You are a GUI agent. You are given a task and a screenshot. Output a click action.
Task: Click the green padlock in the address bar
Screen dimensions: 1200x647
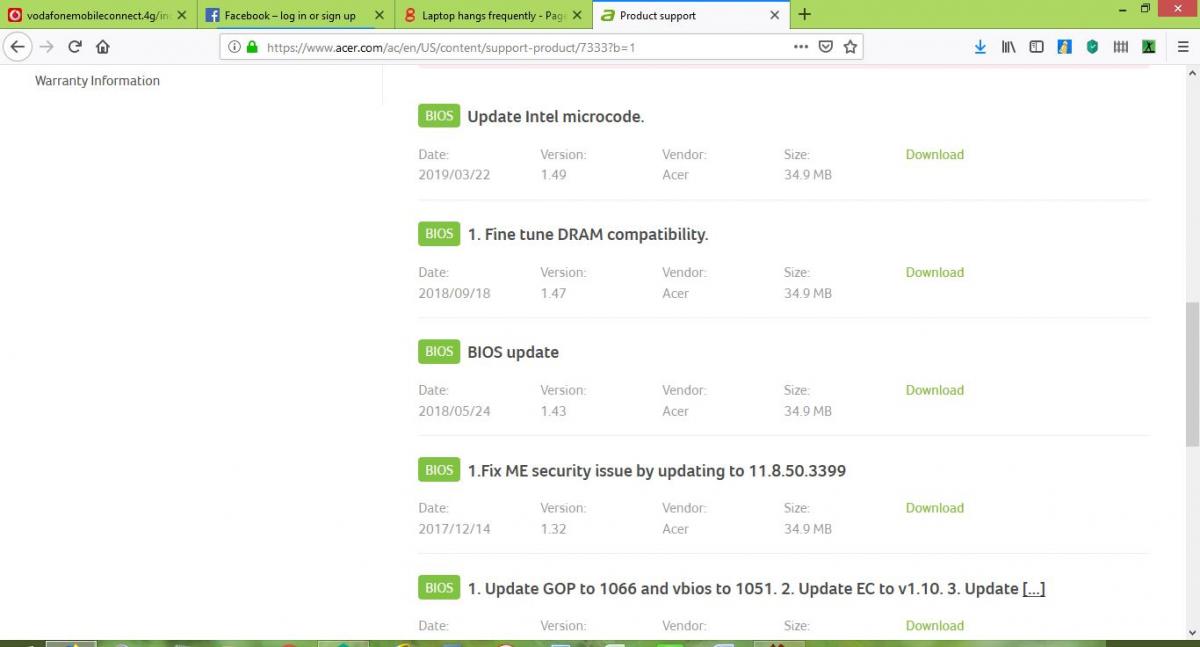[x=252, y=47]
